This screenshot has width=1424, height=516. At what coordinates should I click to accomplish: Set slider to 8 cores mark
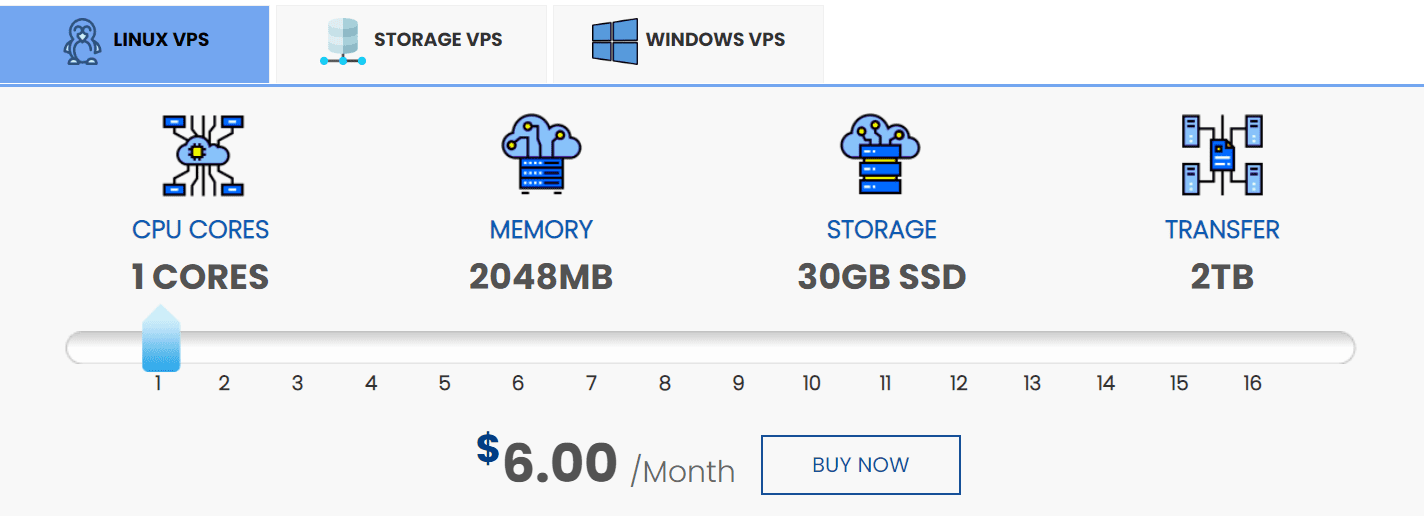pyautogui.click(x=665, y=383)
